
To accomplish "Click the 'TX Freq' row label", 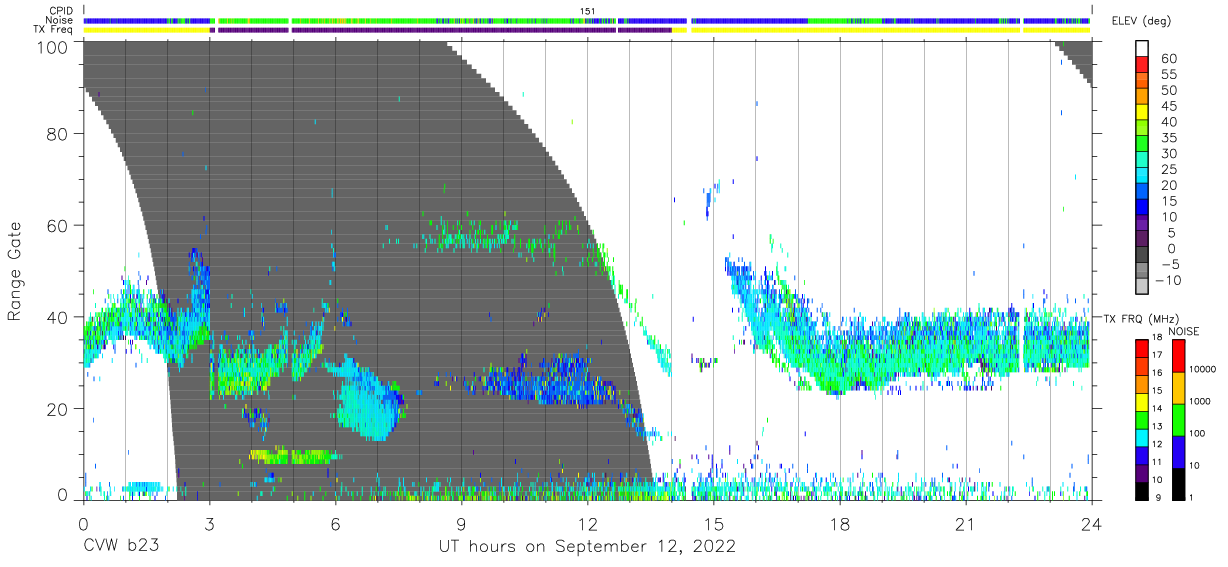I will [55, 30].
